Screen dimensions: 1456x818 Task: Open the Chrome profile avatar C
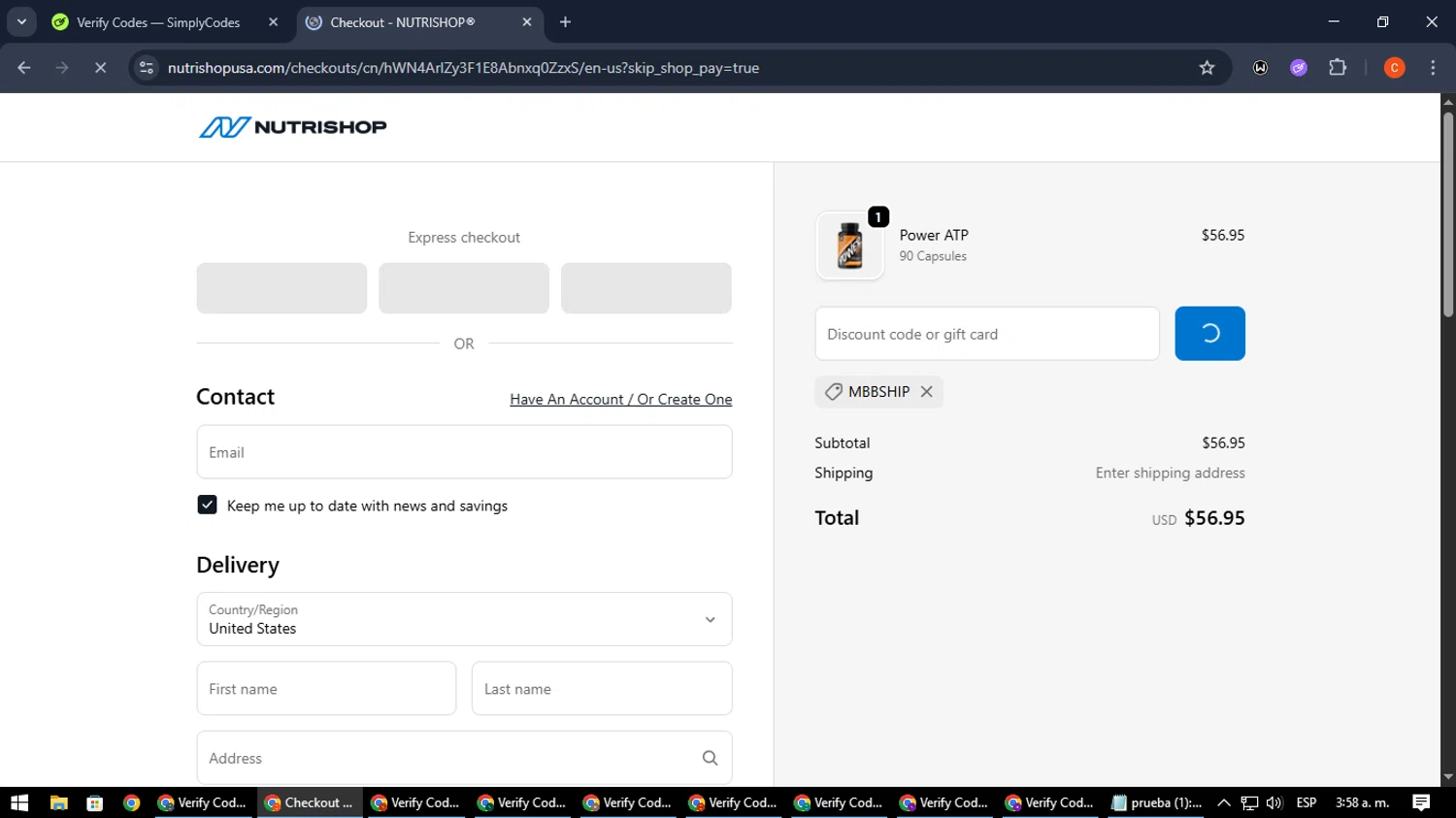coord(1394,68)
